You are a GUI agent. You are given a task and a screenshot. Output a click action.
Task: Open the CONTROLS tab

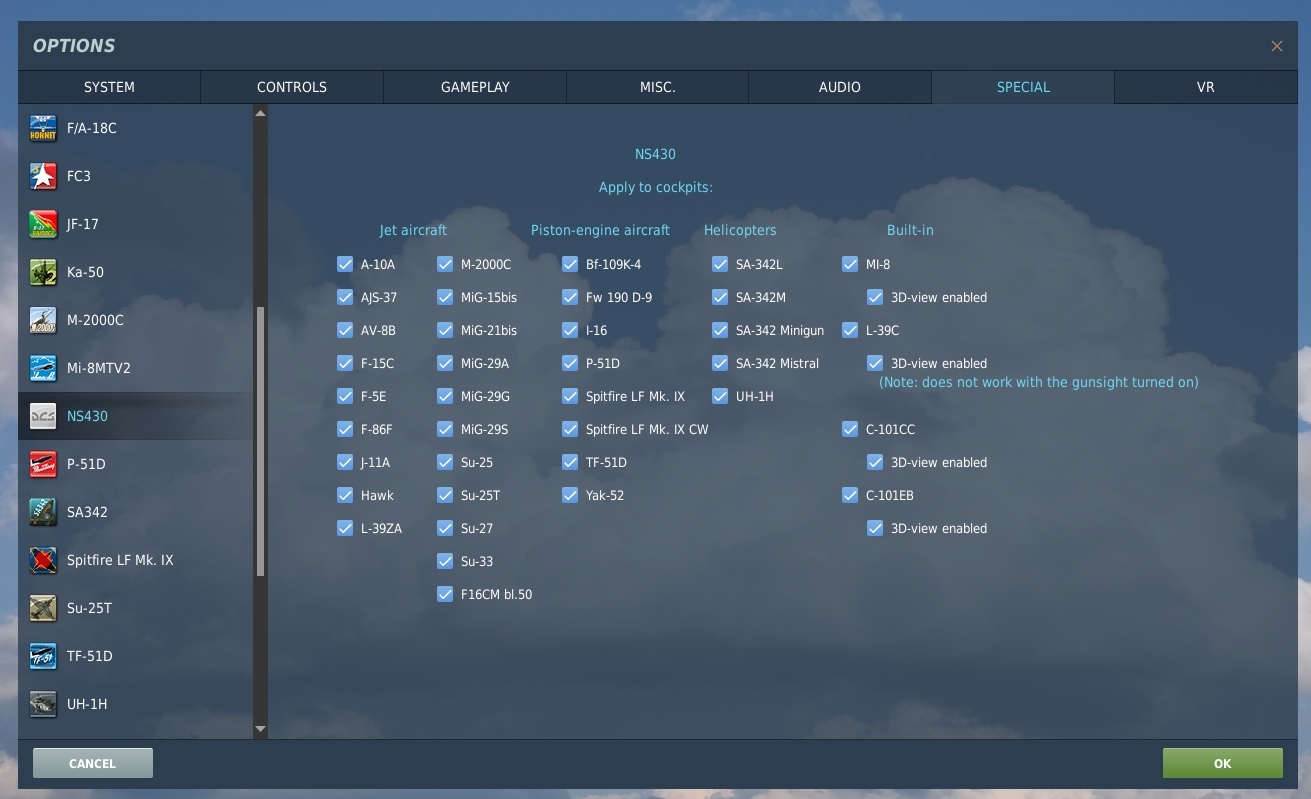tap(292, 87)
